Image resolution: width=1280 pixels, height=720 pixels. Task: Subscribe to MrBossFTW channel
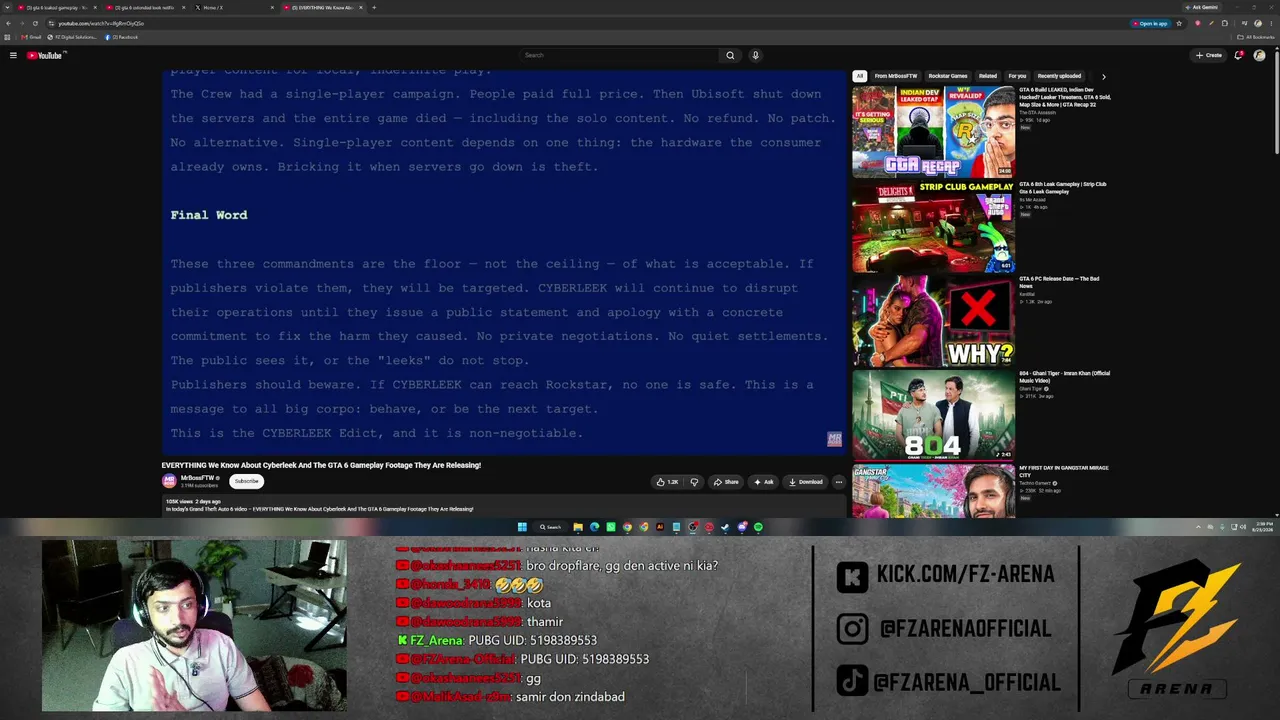(246, 481)
